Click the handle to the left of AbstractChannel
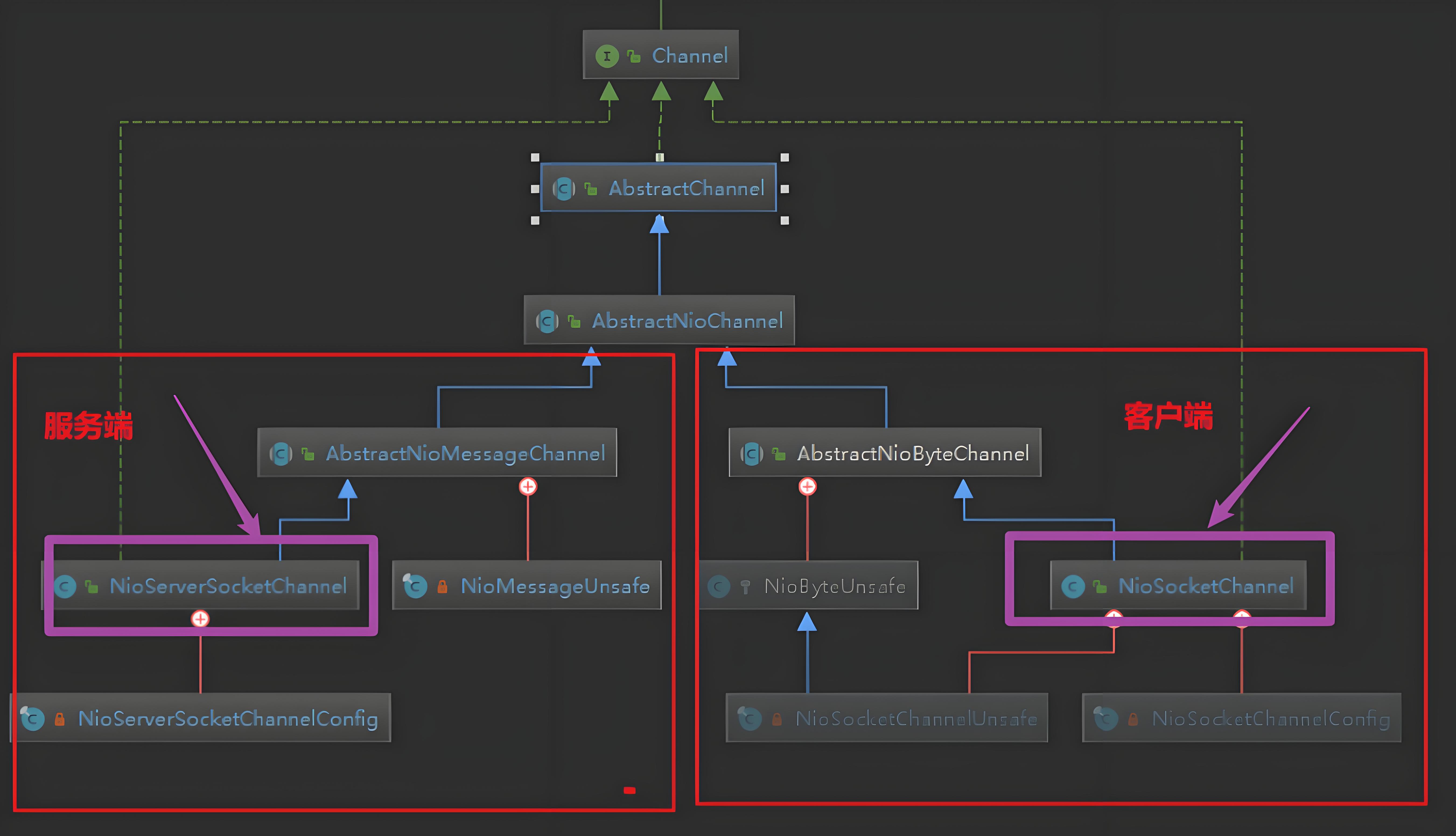 click(535, 189)
